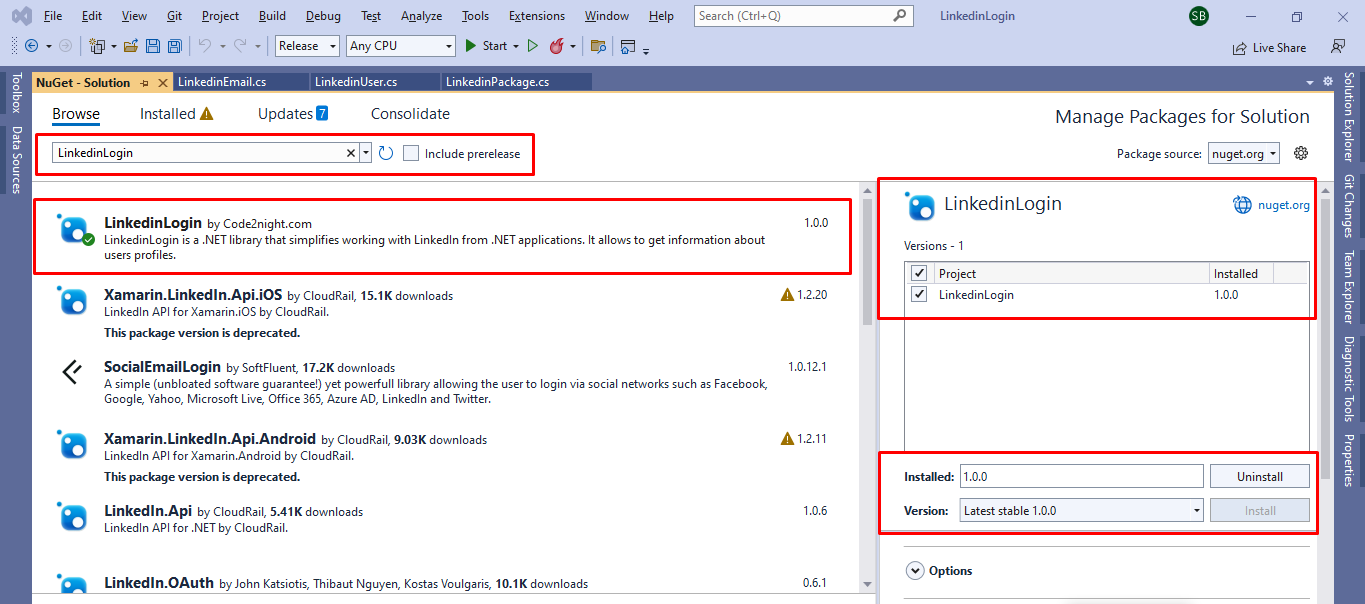Open the Version Latest stable dropdown
The height and width of the screenshot is (604, 1365).
coord(1081,510)
